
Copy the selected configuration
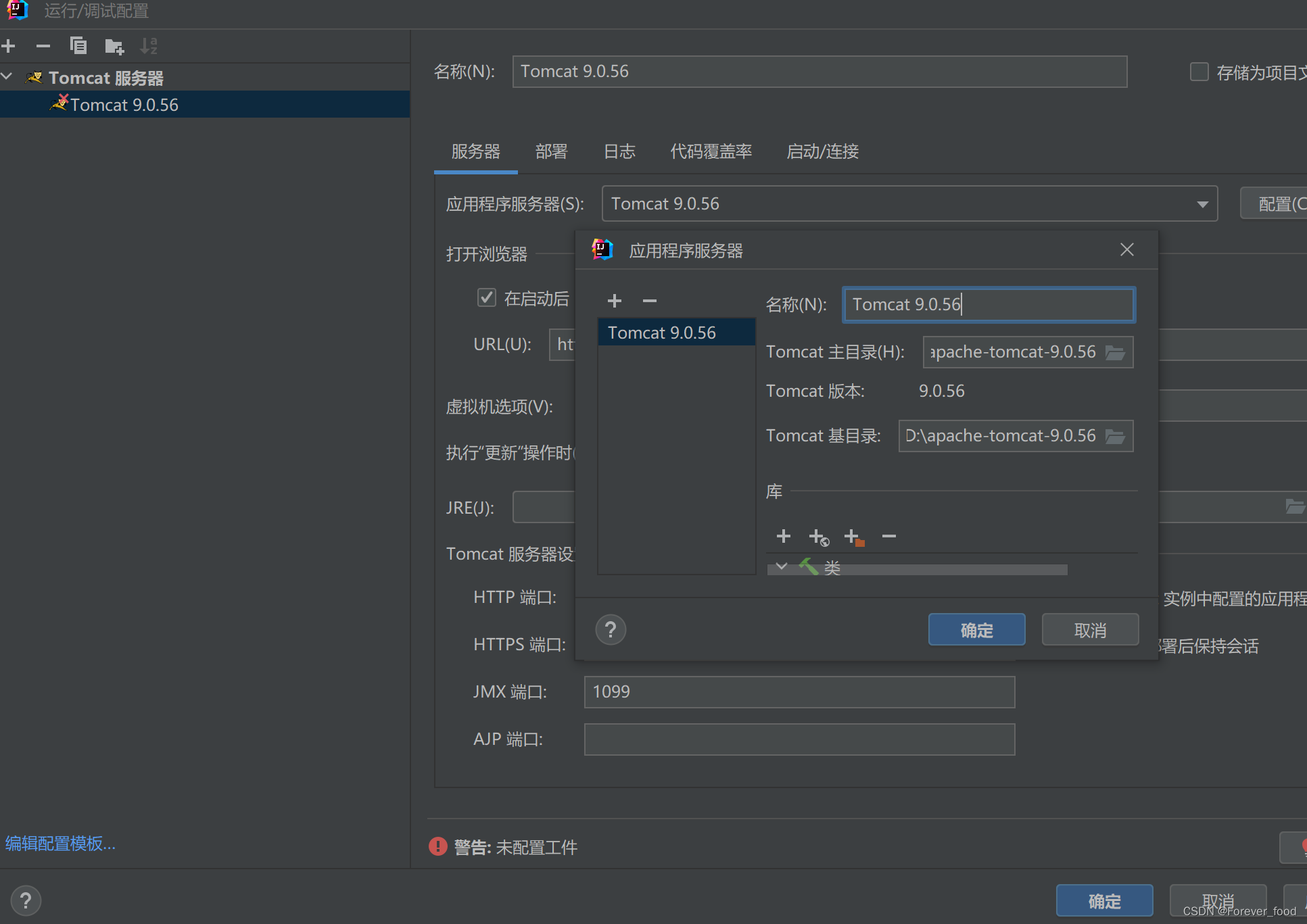click(78, 46)
